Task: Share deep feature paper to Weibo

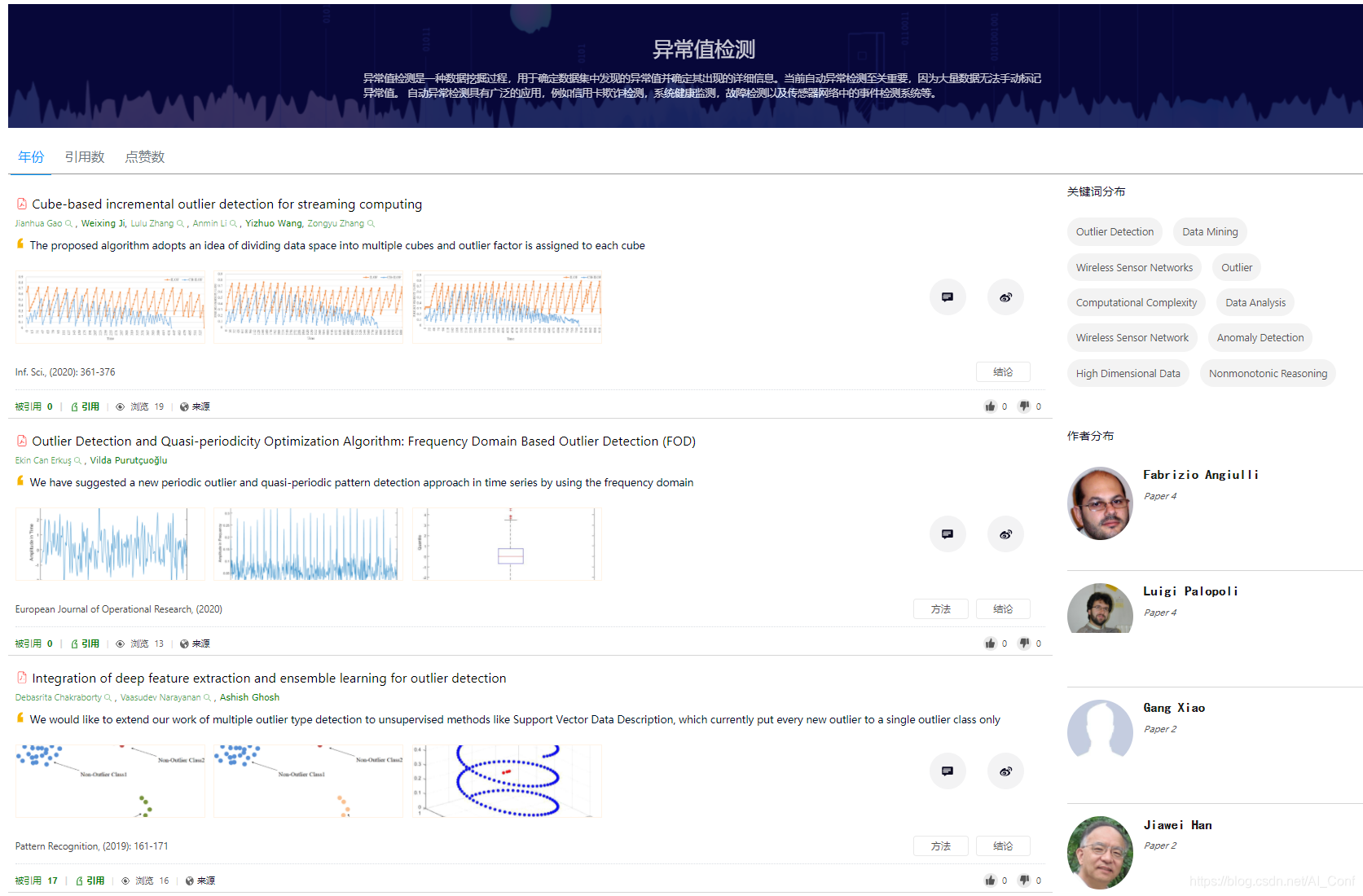Action: point(1005,771)
